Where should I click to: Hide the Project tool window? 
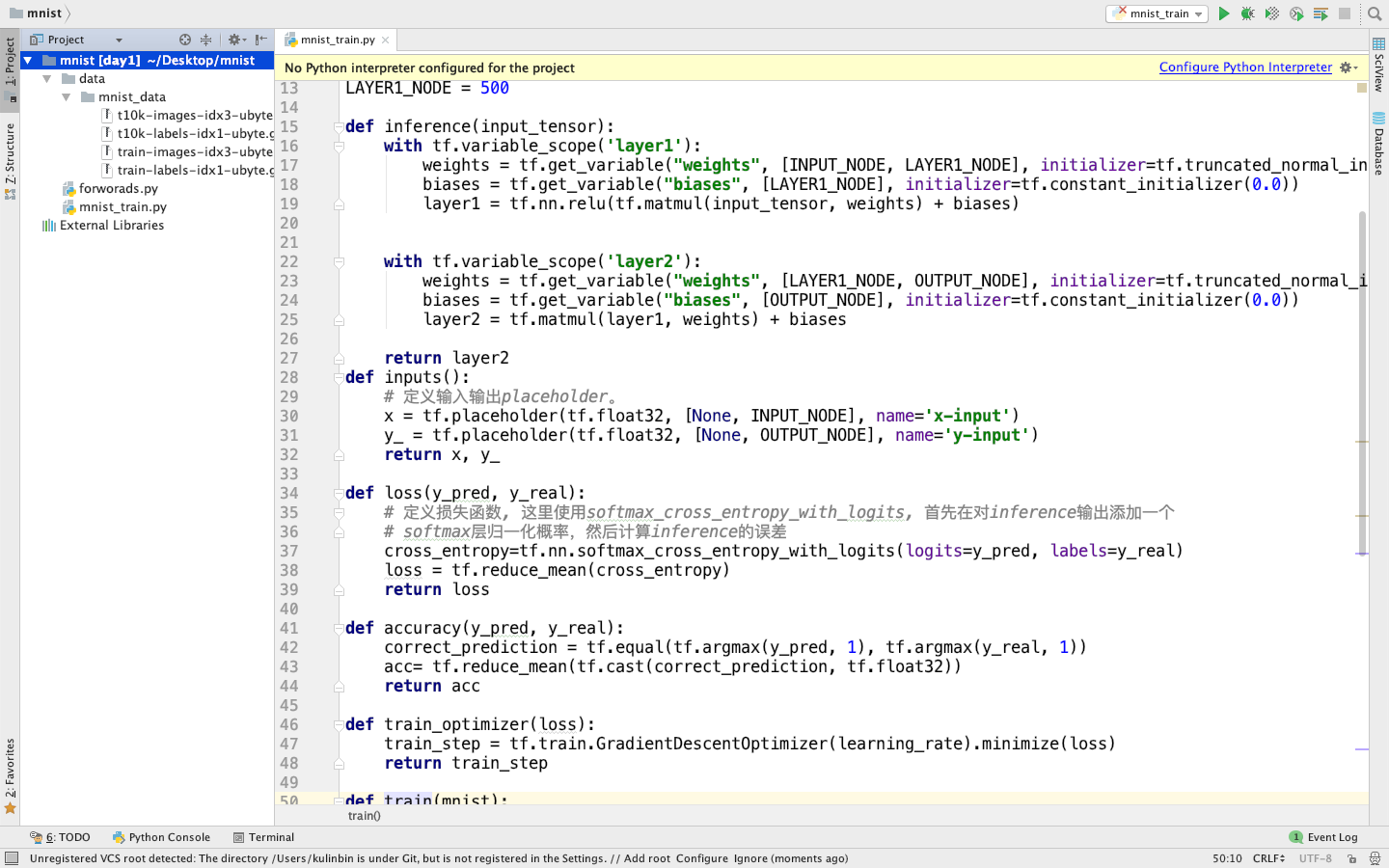[261, 40]
